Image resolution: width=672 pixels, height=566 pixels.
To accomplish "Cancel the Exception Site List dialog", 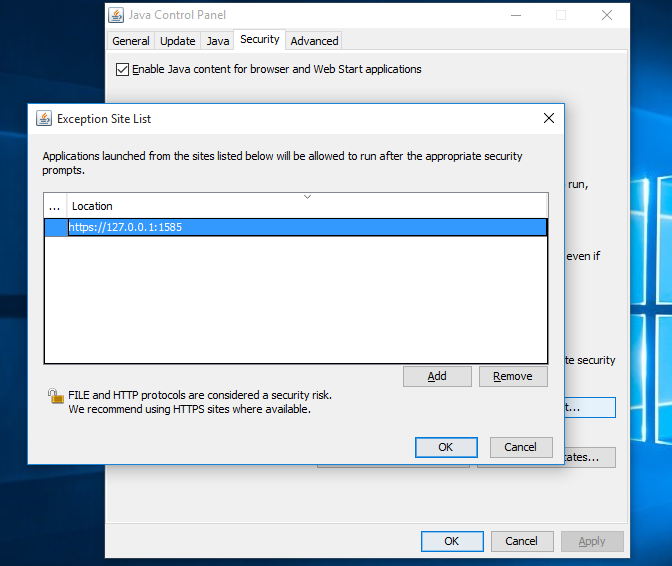I will (x=521, y=447).
